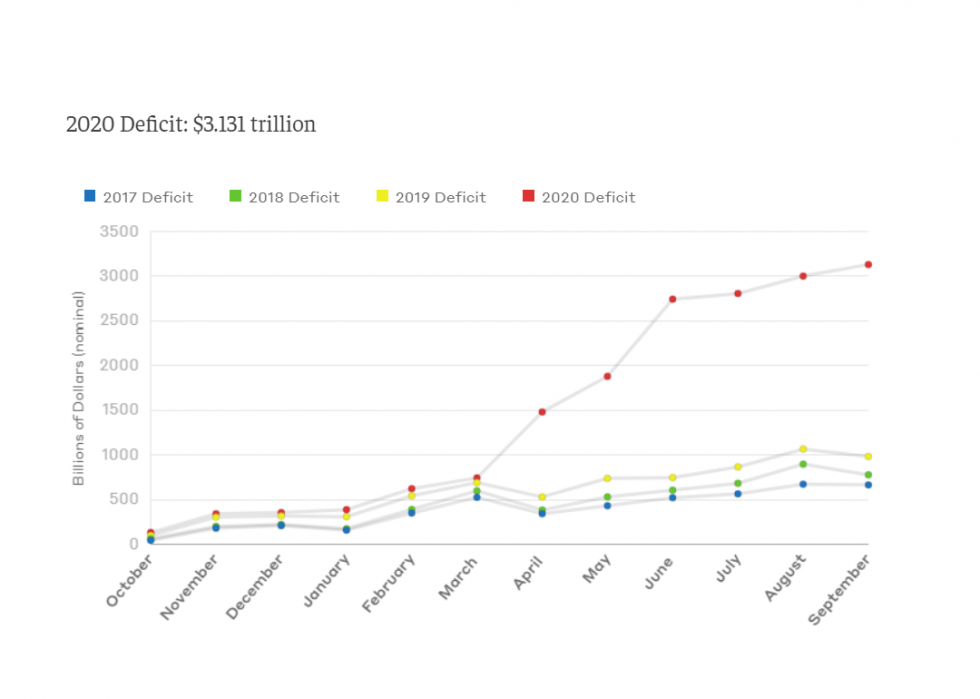Click the red August 2020 data point
Screen dimensions: 980x699
[803, 276]
